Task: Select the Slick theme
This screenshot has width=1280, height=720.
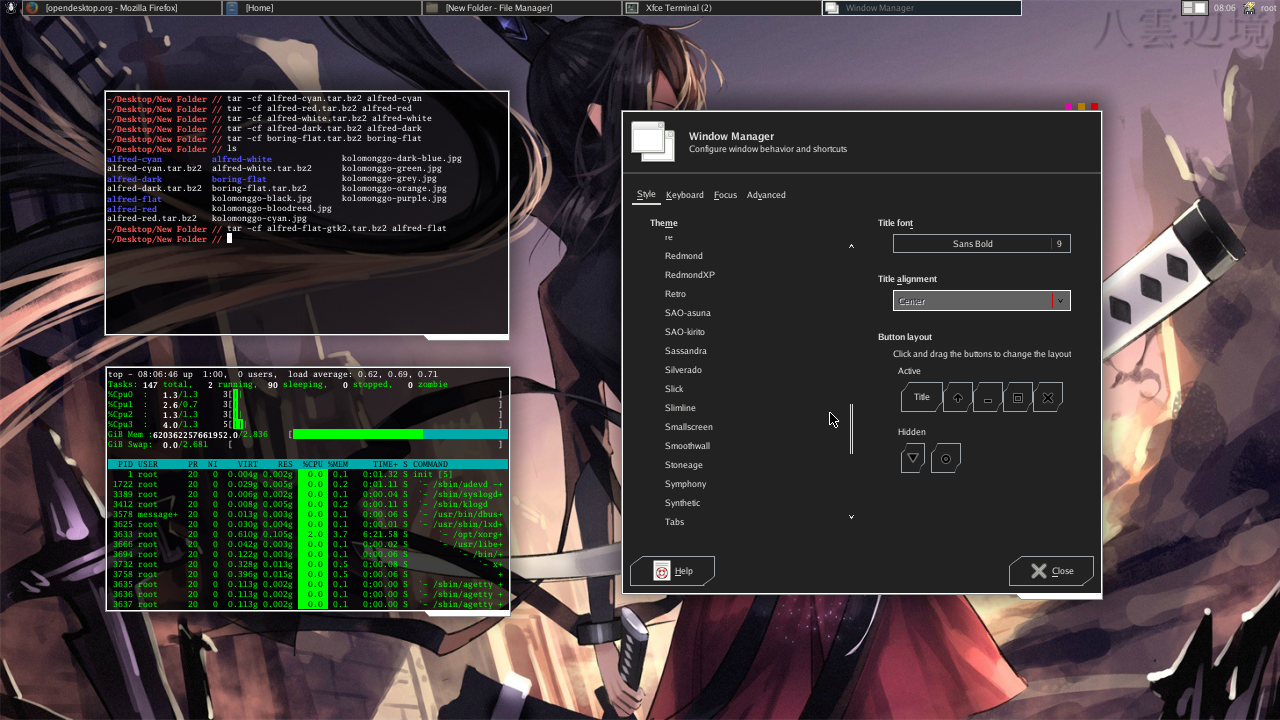Action: (674, 389)
